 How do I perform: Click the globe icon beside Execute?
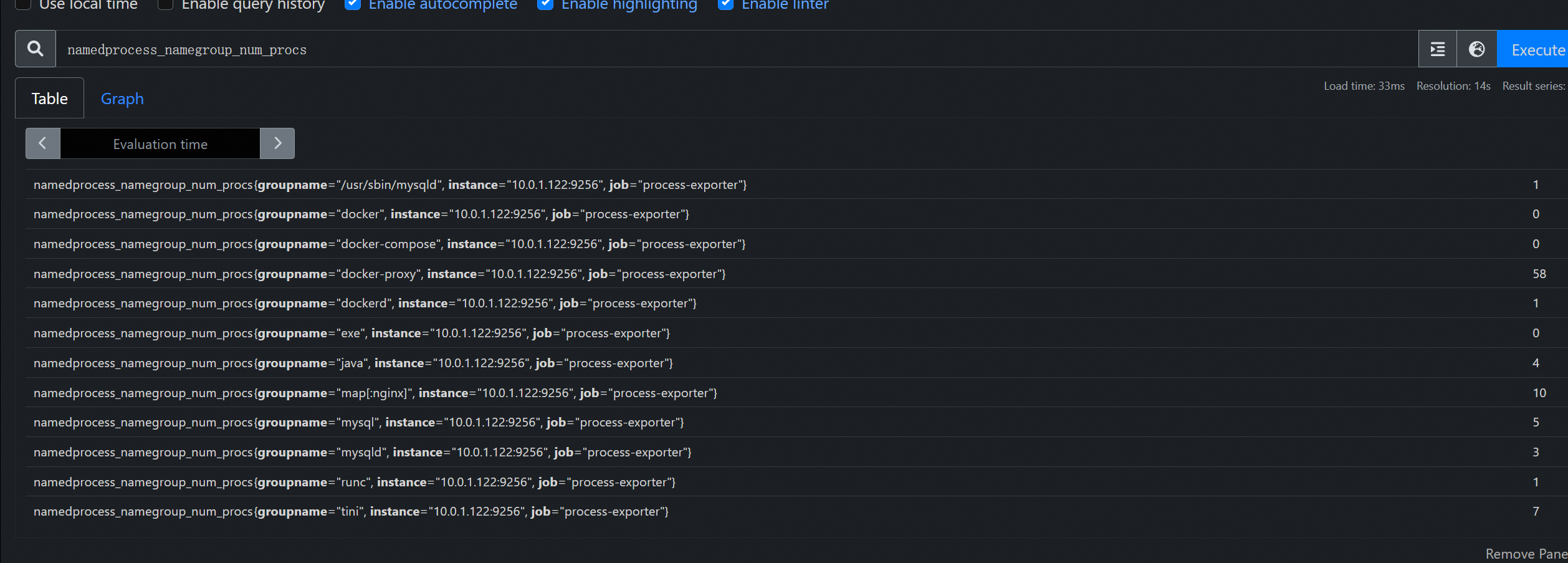(1476, 48)
